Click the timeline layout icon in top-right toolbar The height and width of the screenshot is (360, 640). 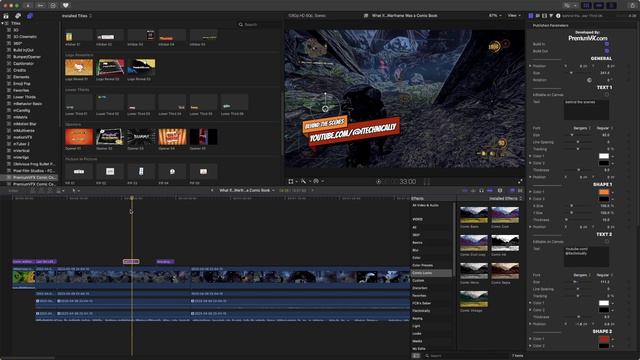click(x=599, y=5)
